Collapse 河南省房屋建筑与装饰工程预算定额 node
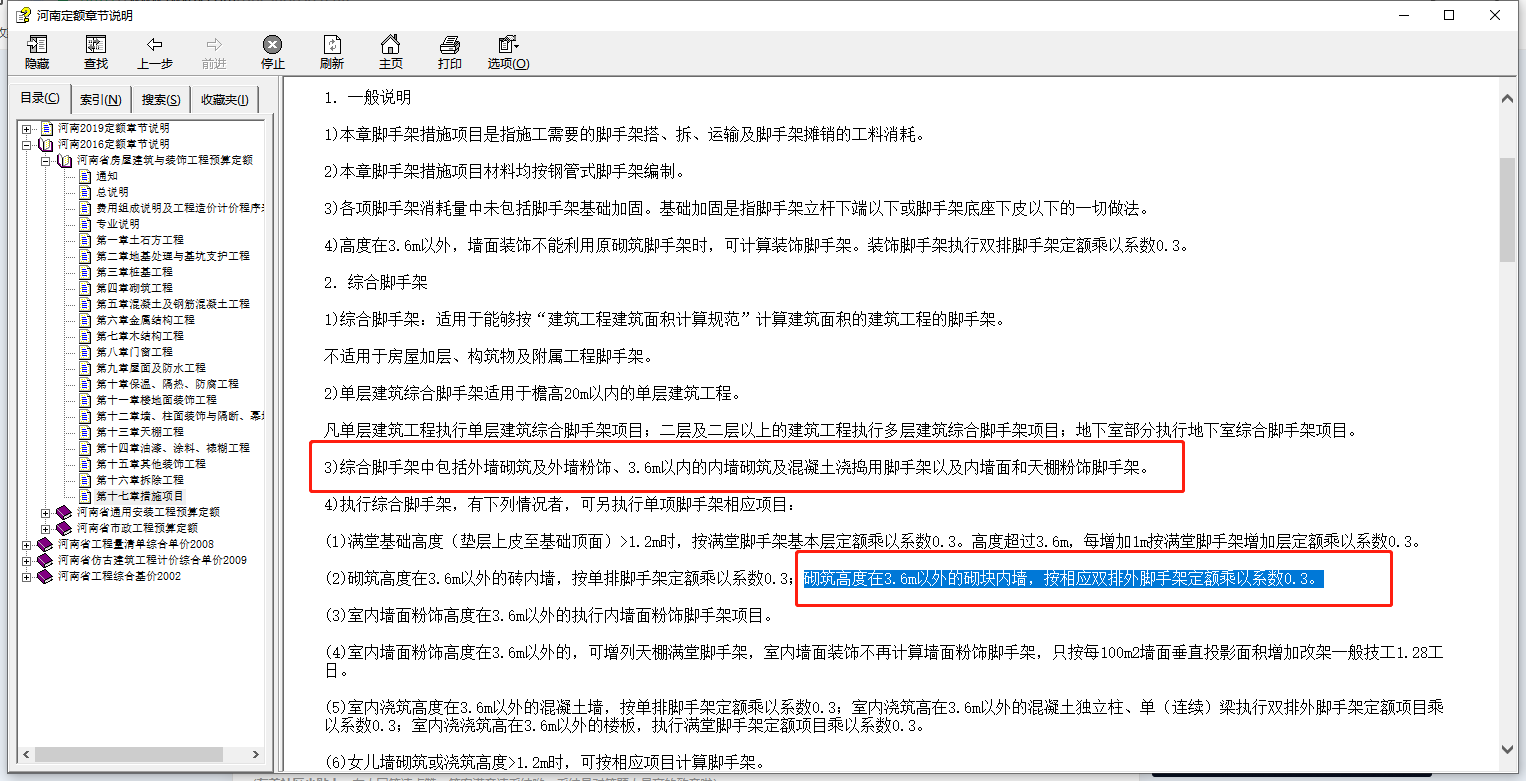Screen dimensions: 1526x781 [46, 161]
